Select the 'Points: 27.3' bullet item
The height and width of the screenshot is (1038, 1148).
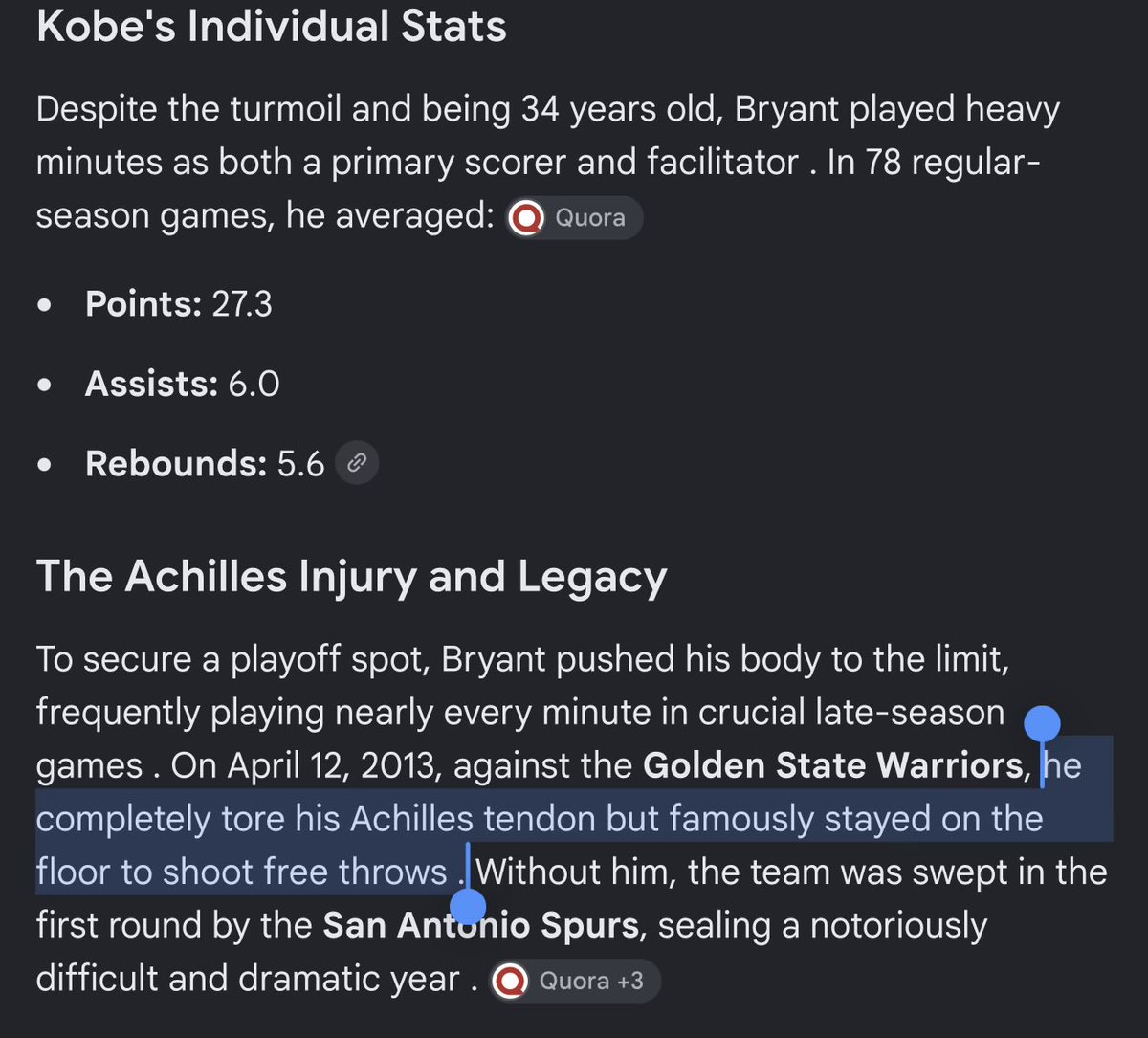[179, 304]
